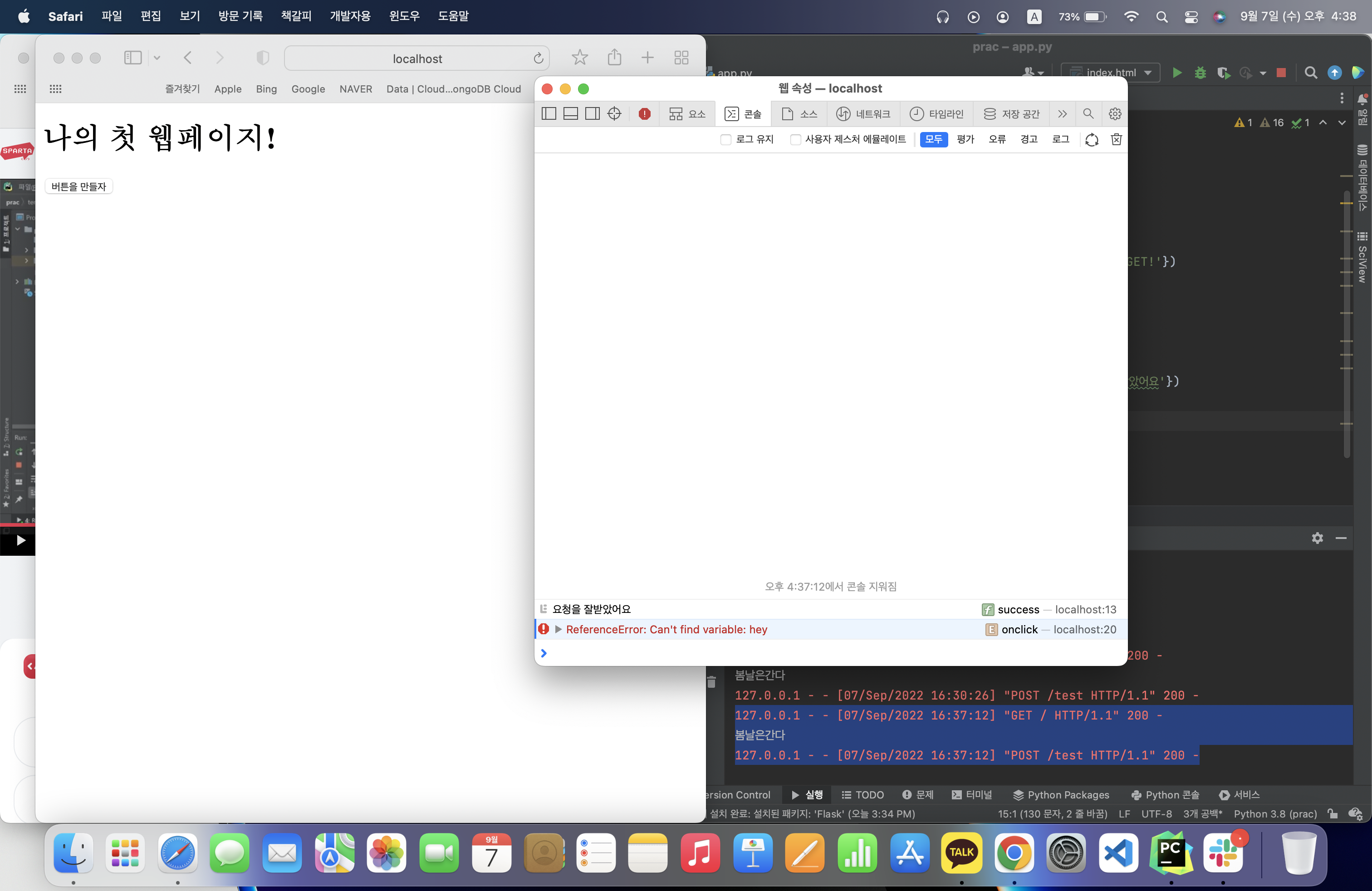Dock Web Inspector to the right side

592,113
